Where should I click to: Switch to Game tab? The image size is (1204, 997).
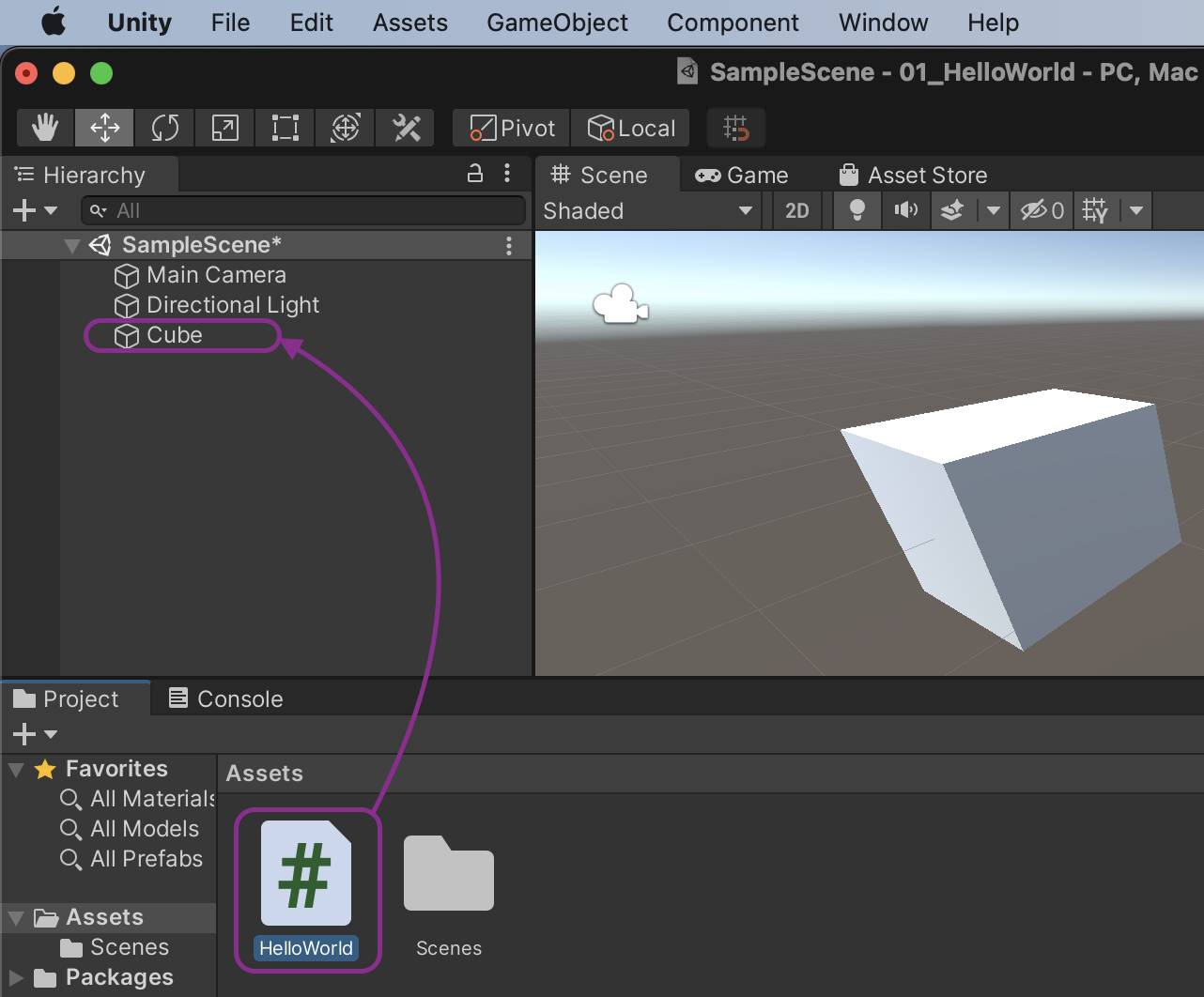[741, 175]
